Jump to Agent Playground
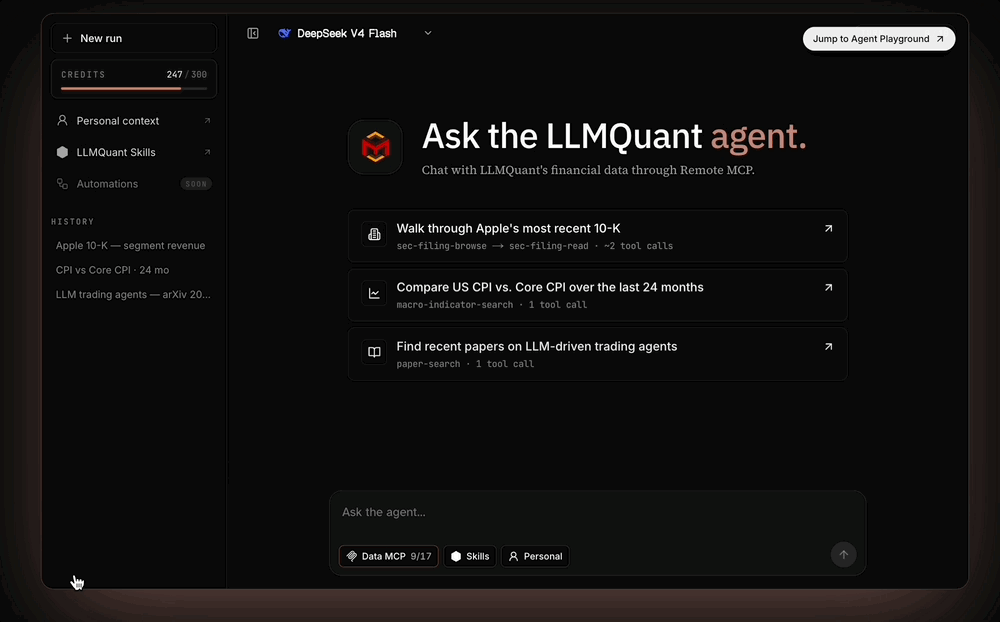Image resolution: width=1000 pixels, height=622 pixels. (879, 39)
